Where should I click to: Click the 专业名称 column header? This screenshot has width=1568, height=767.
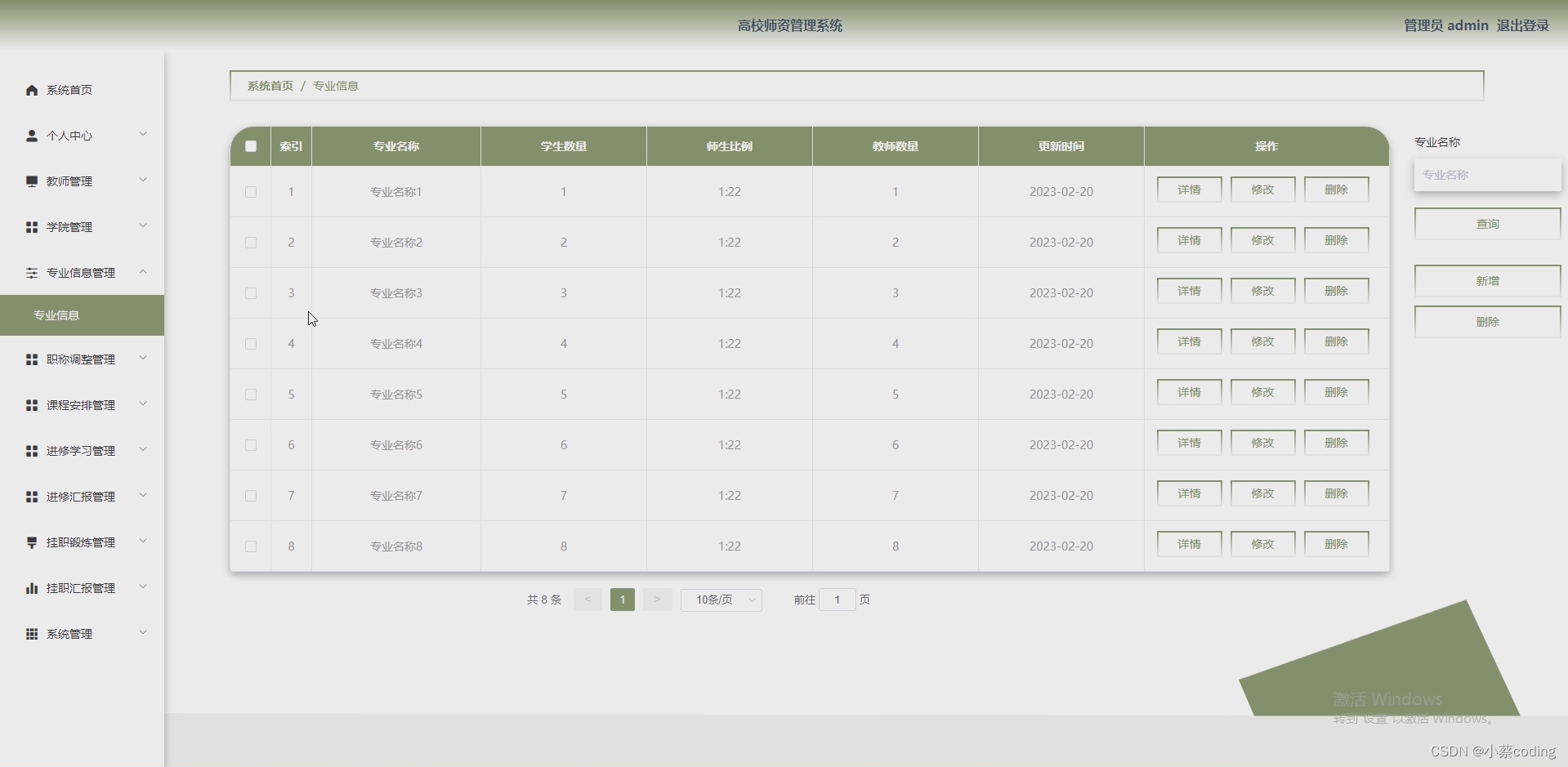click(x=396, y=146)
